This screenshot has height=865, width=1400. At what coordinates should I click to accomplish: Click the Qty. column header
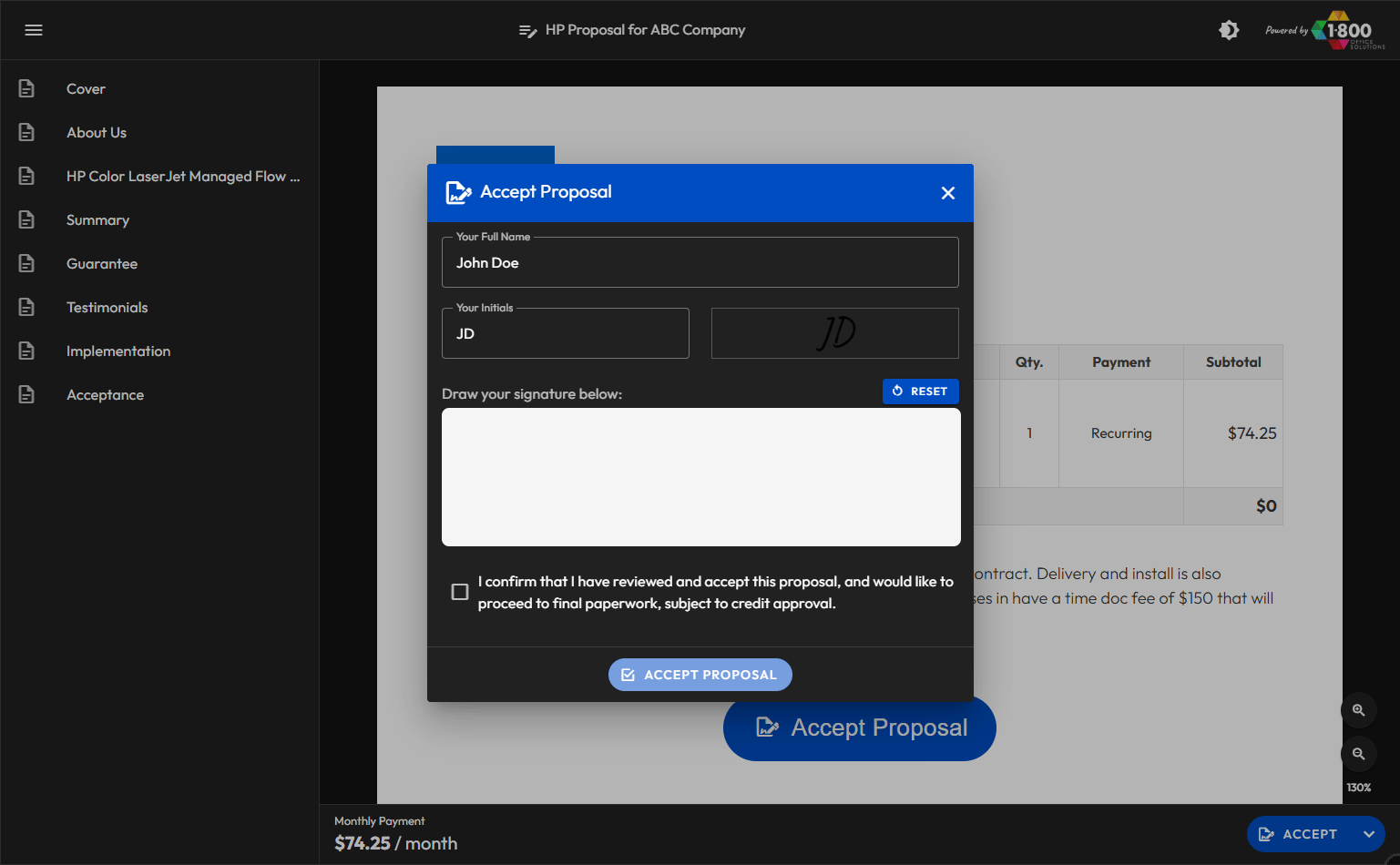1029,362
